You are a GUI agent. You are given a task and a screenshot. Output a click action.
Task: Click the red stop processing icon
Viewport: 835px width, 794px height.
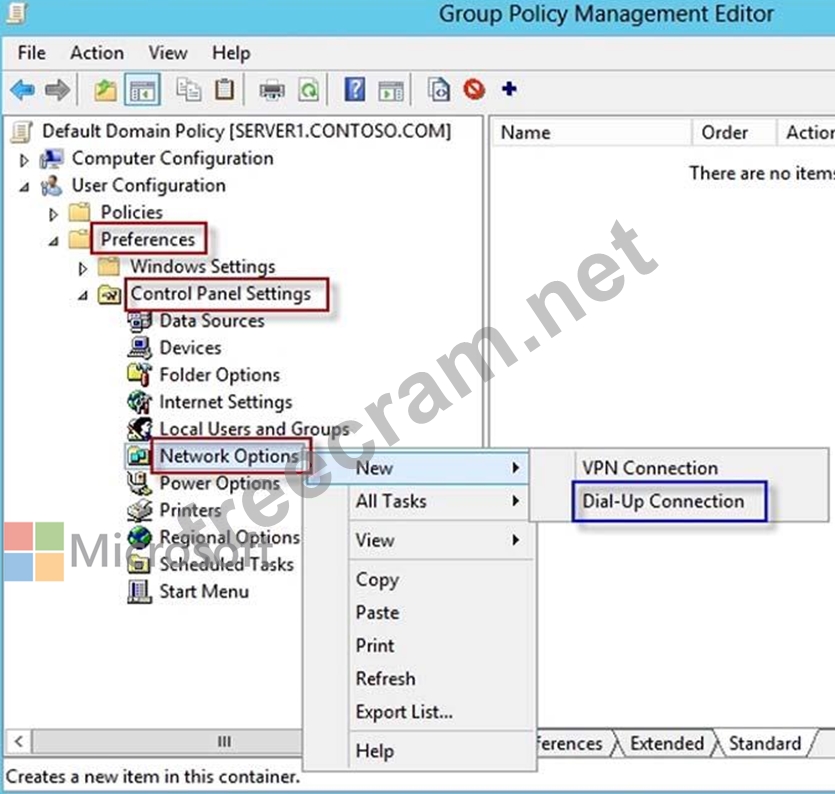pyautogui.click(x=474, y=89)
